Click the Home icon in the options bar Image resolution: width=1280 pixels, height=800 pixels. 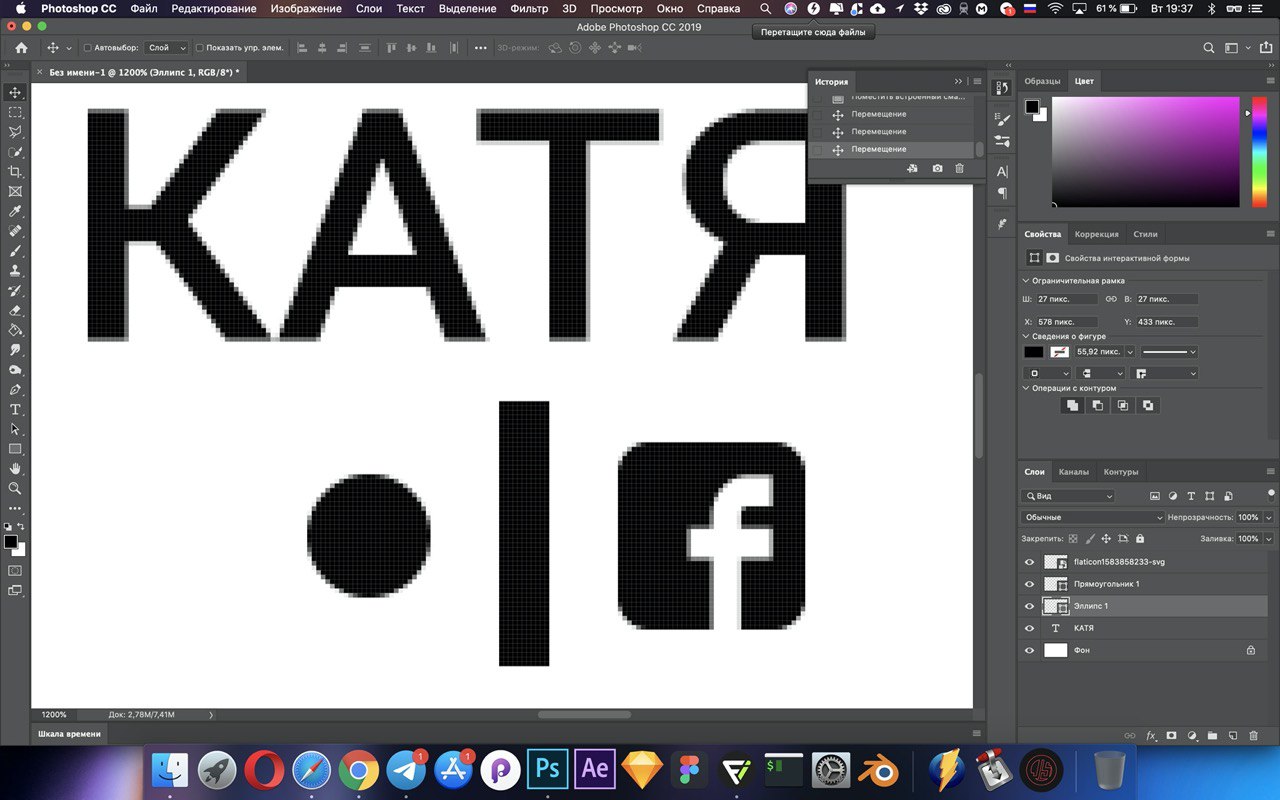tap(21, 48)
